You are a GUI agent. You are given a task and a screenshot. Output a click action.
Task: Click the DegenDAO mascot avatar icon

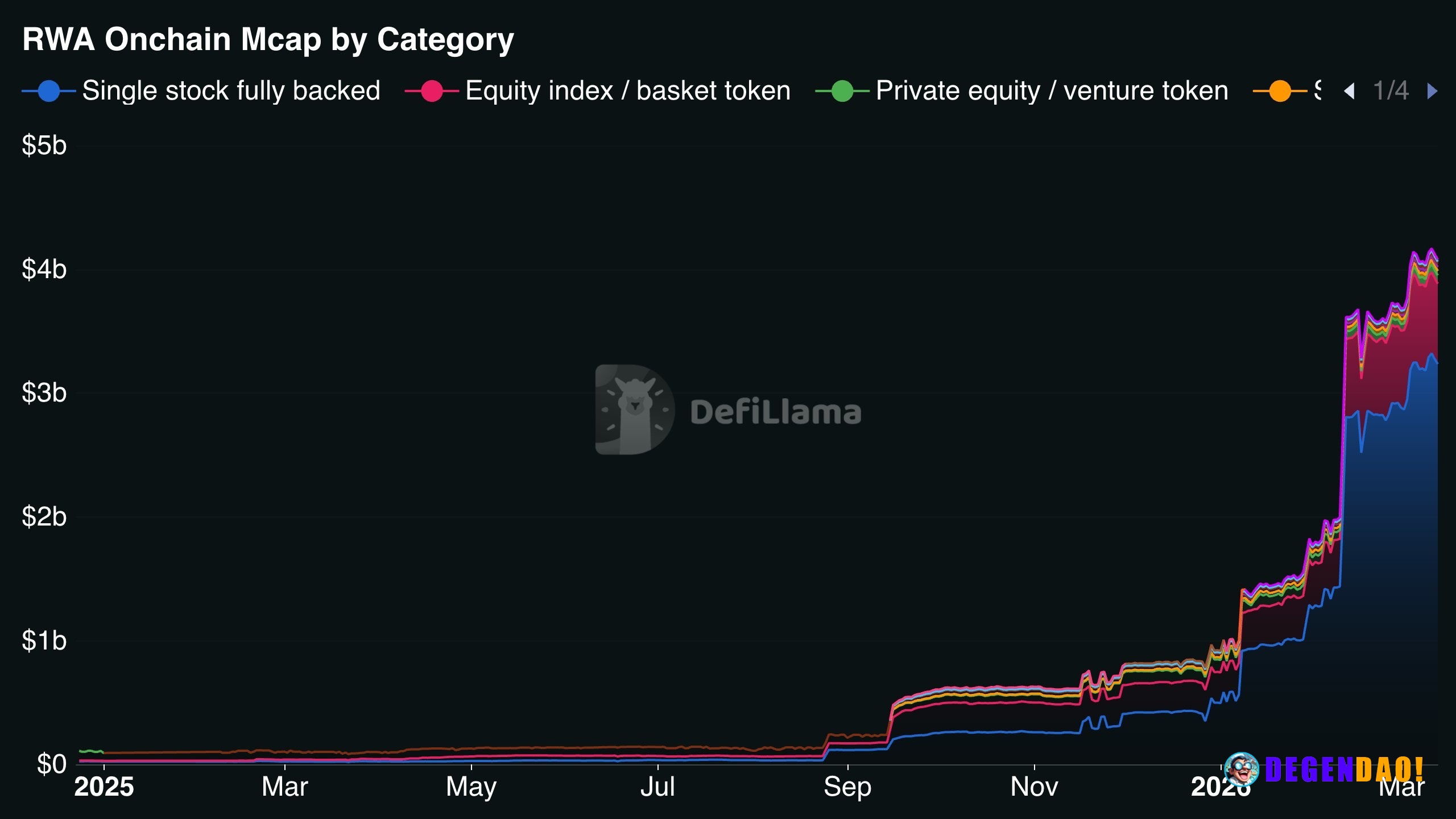coord(1242,769)
